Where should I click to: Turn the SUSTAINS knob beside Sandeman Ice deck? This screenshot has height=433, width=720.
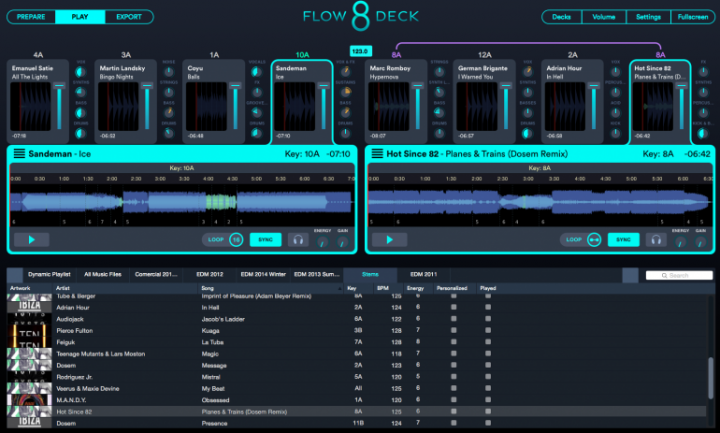345,92
